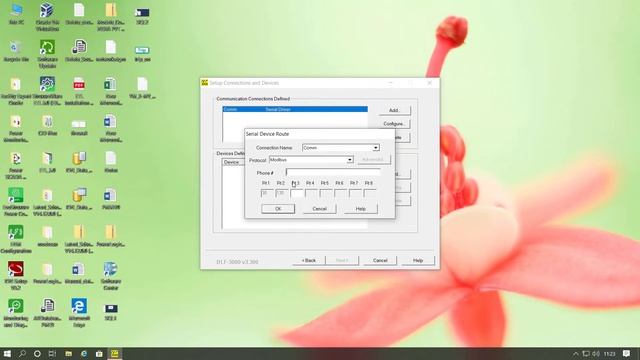Click the Rt 3 input box
This screenshot has height=360, width=640.
[297, 193]
